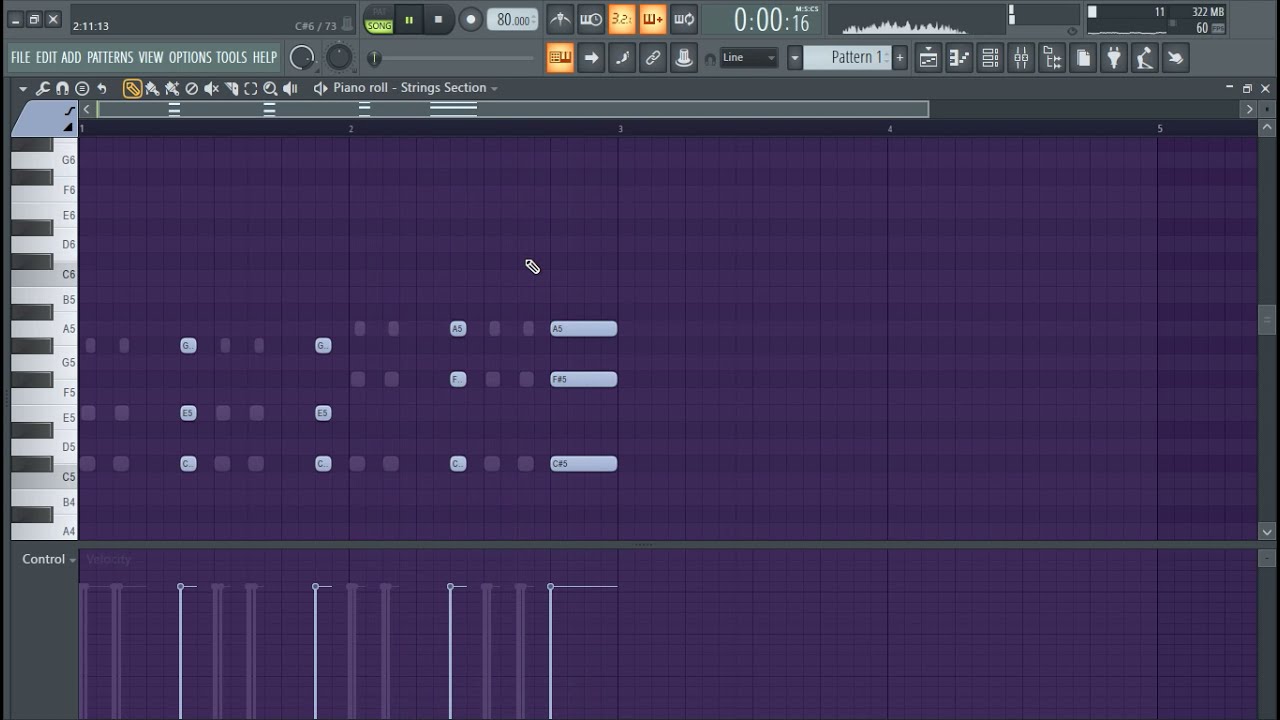Open the Mixer view
Screen dimensions: 1280x720
click(x=1021, y=58)
